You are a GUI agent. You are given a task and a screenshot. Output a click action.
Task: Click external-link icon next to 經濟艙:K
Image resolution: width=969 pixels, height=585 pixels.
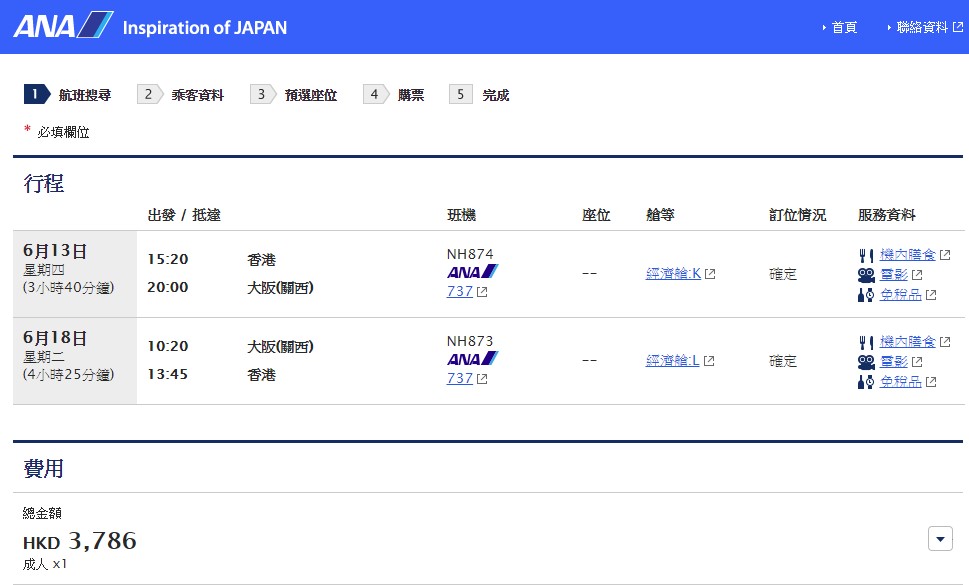tap(710, 274)
